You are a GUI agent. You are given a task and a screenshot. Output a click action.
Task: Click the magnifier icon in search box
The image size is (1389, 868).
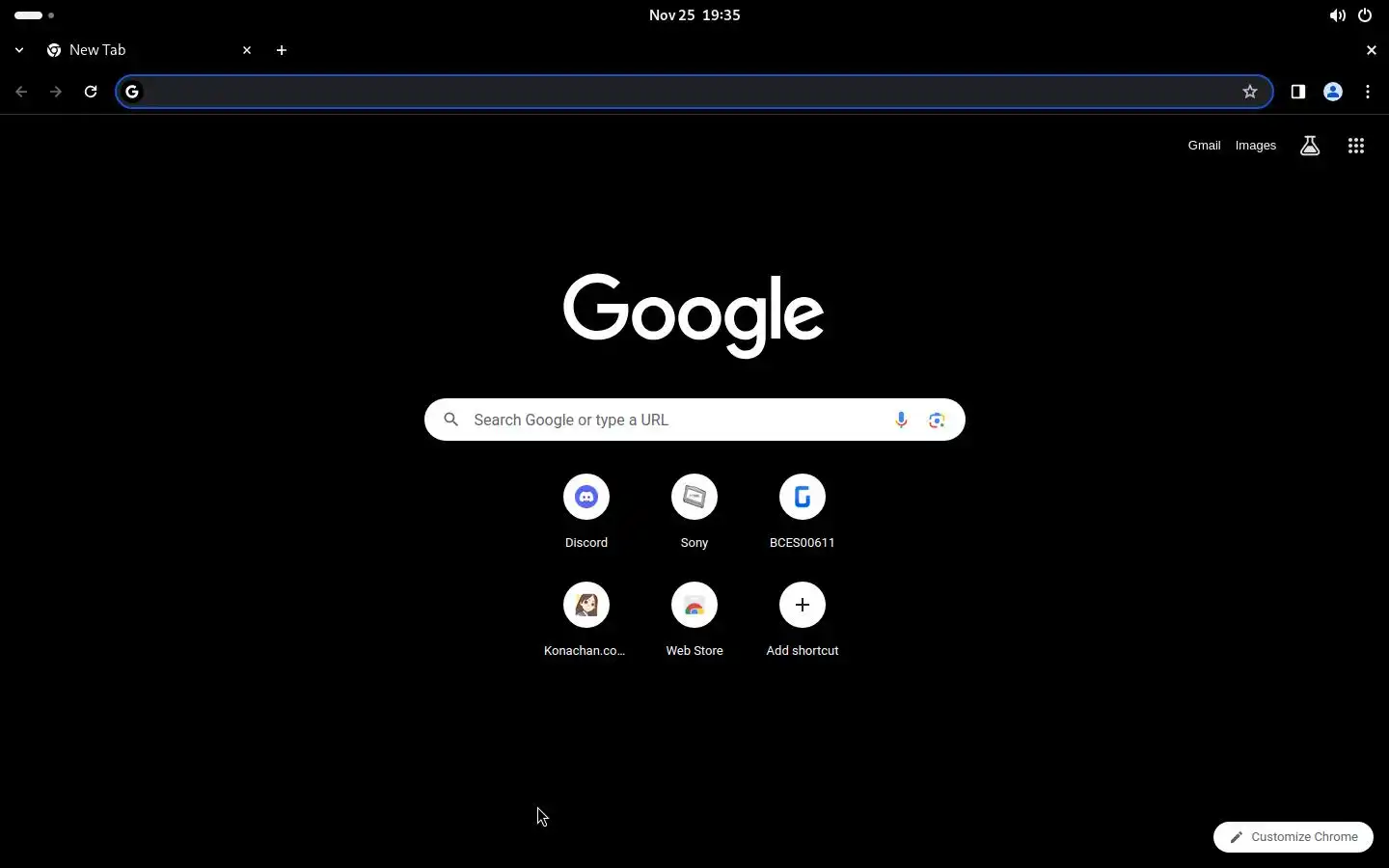click(x=450, y=420)
